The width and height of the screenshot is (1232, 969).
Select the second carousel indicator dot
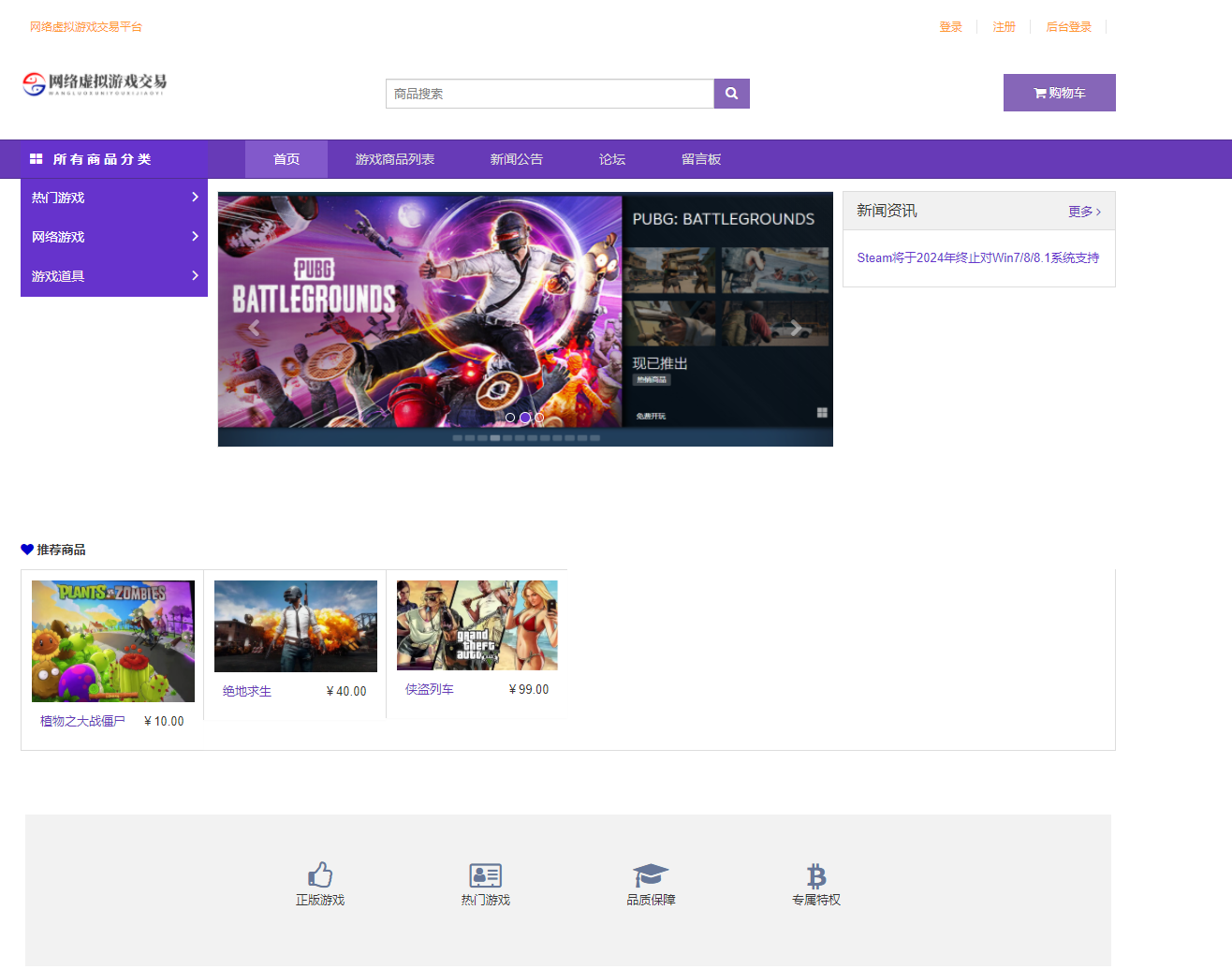click(525, 418)
